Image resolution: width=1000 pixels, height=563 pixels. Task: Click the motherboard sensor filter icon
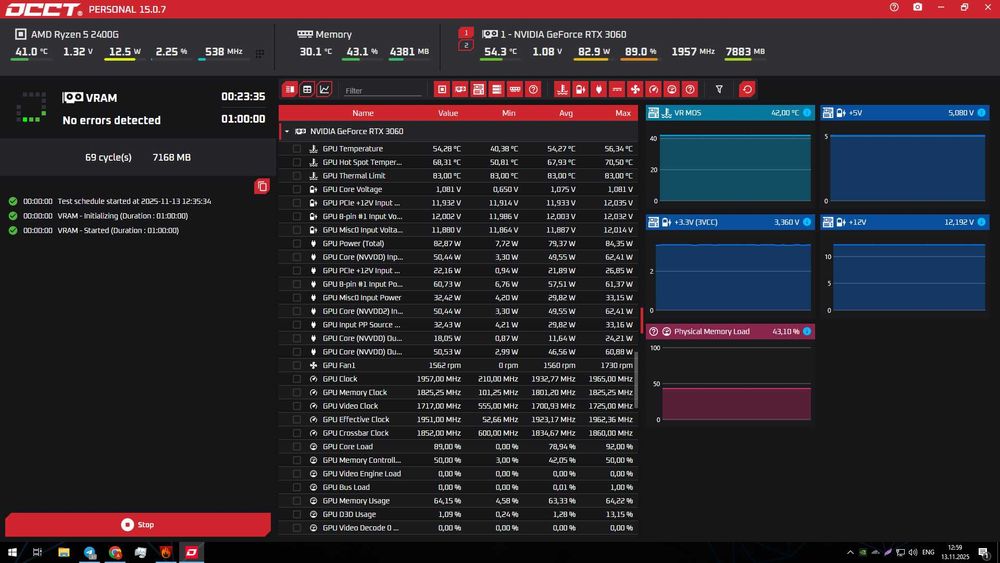(x=478, y=89)
